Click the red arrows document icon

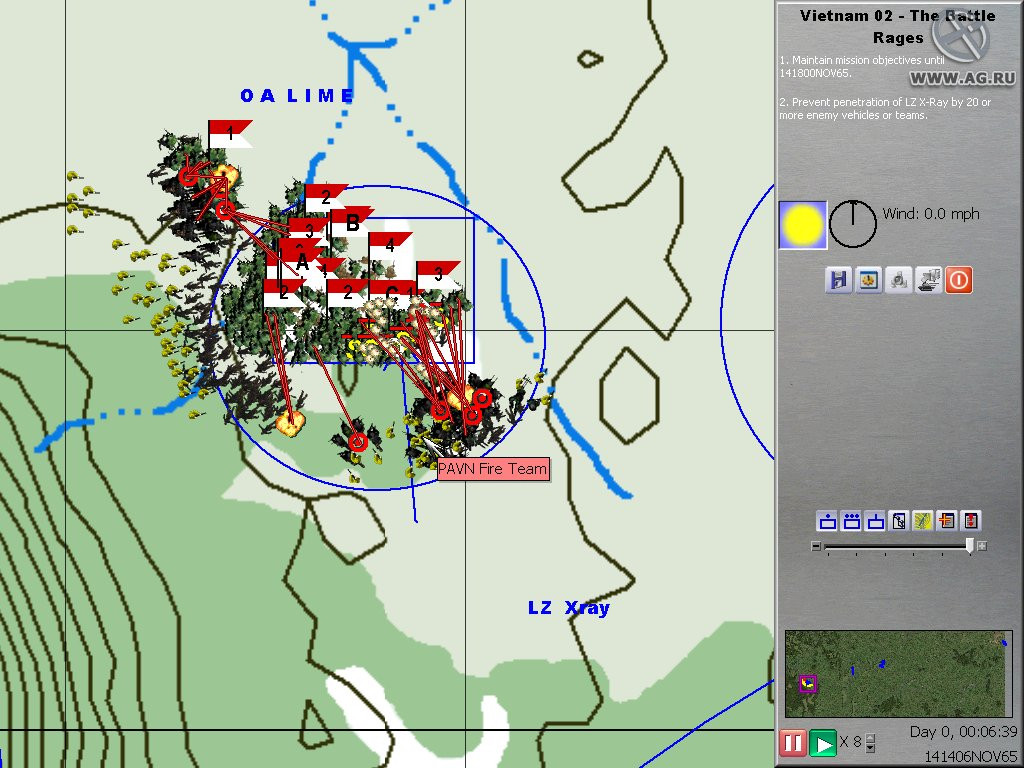click(971, 521)
